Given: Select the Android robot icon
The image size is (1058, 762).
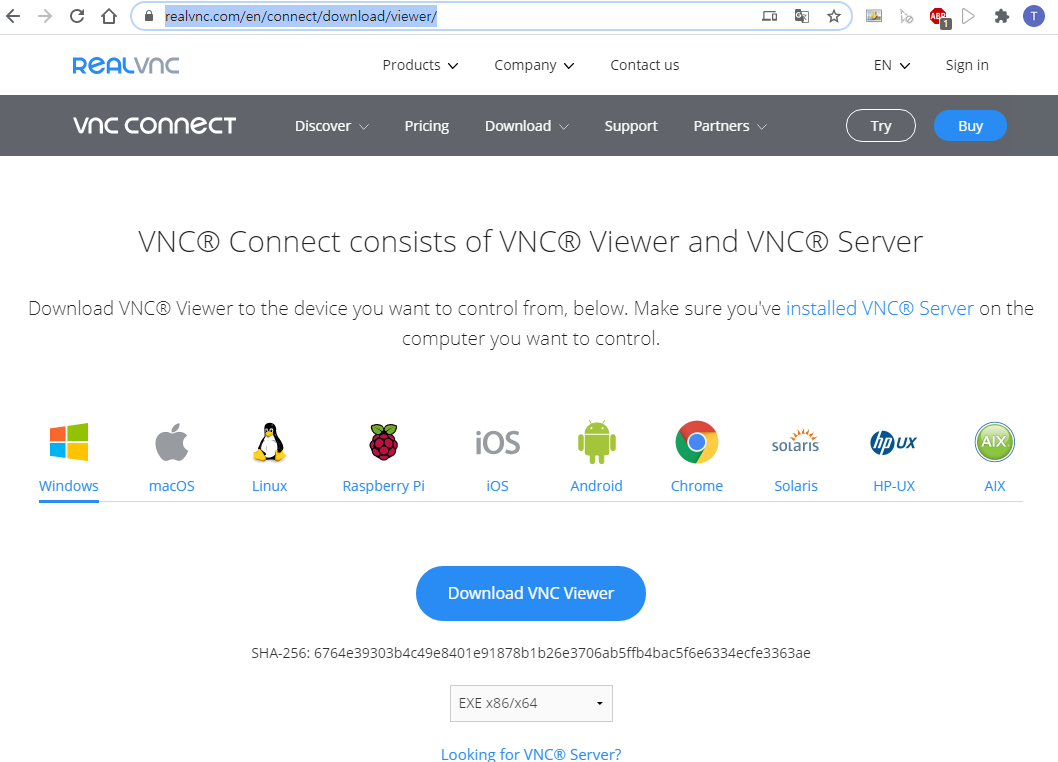Looking at the screenshot, I should pos(596,442).
